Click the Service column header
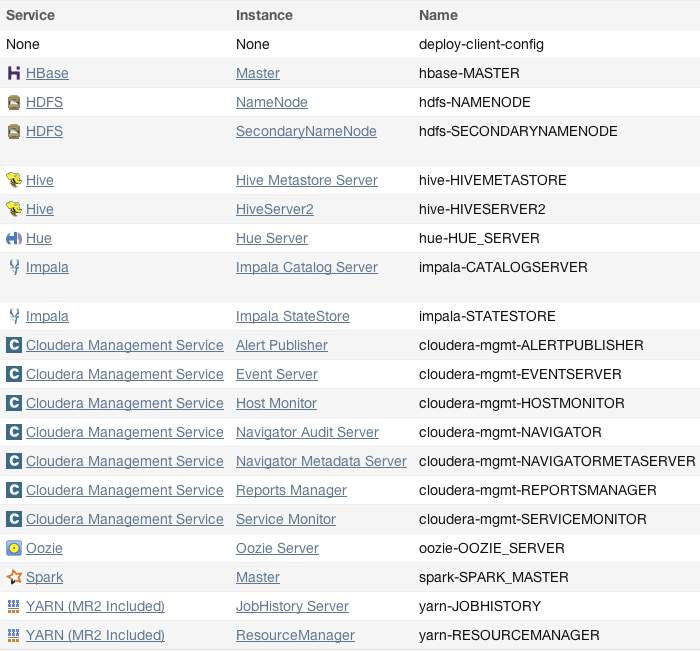 coord(31,15)
